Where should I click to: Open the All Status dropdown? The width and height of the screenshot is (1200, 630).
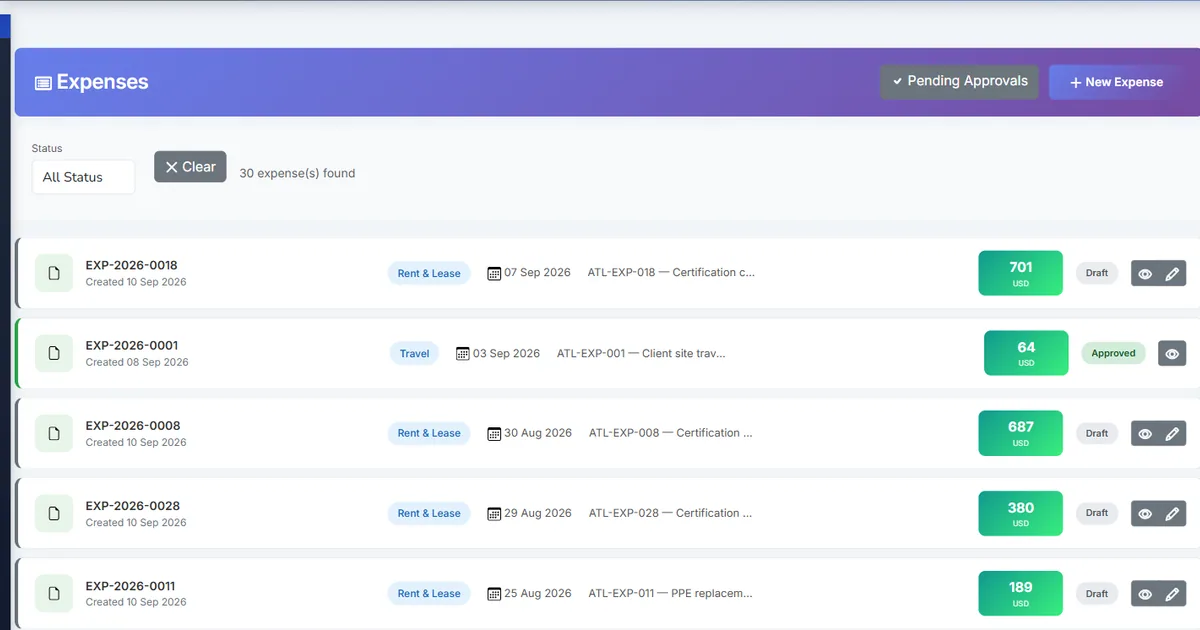84,177
